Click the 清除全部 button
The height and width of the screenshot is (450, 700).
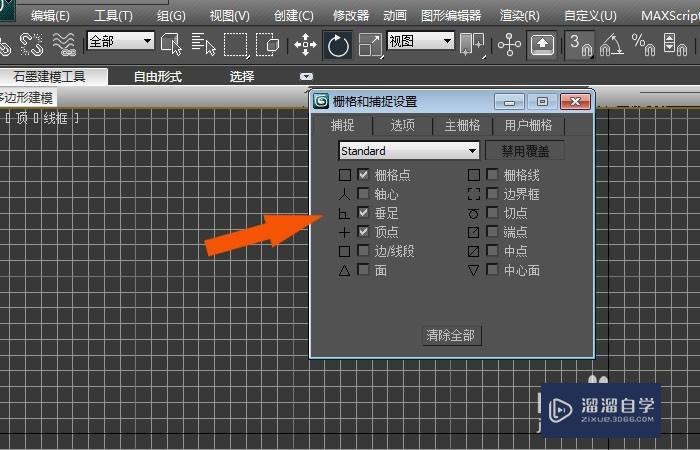[451, 335]
